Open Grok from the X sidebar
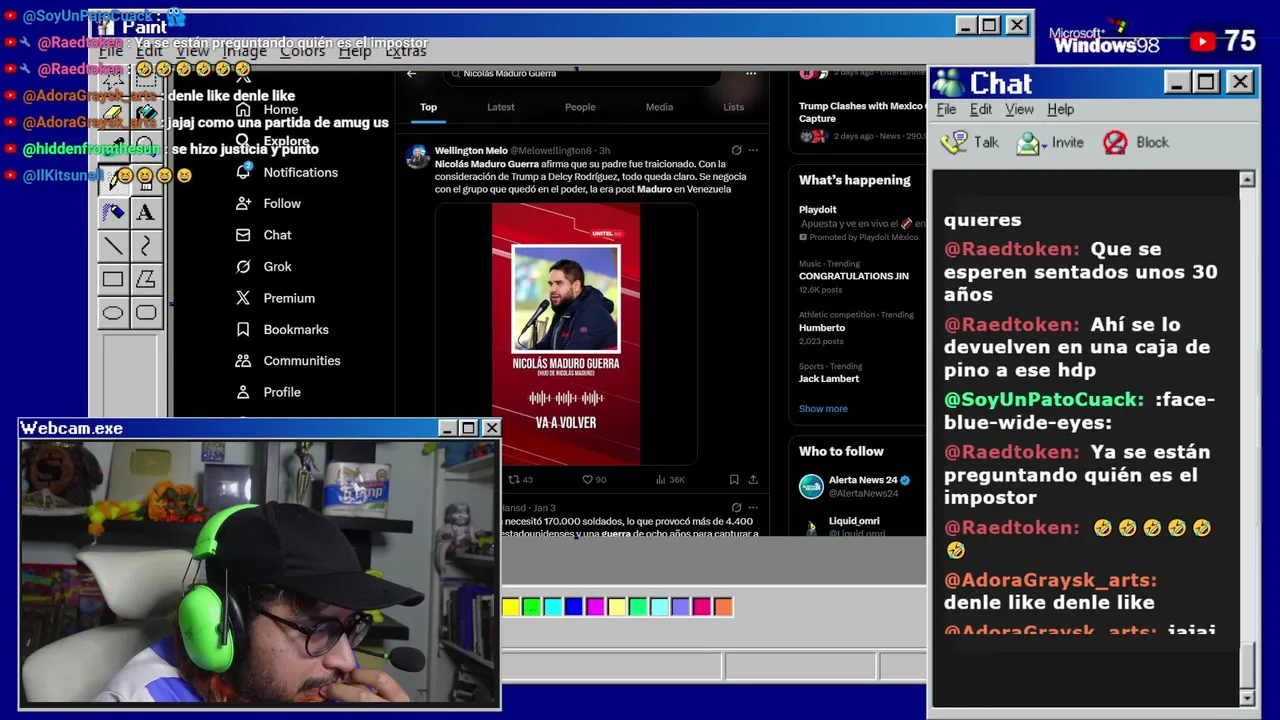 (243, 266)
